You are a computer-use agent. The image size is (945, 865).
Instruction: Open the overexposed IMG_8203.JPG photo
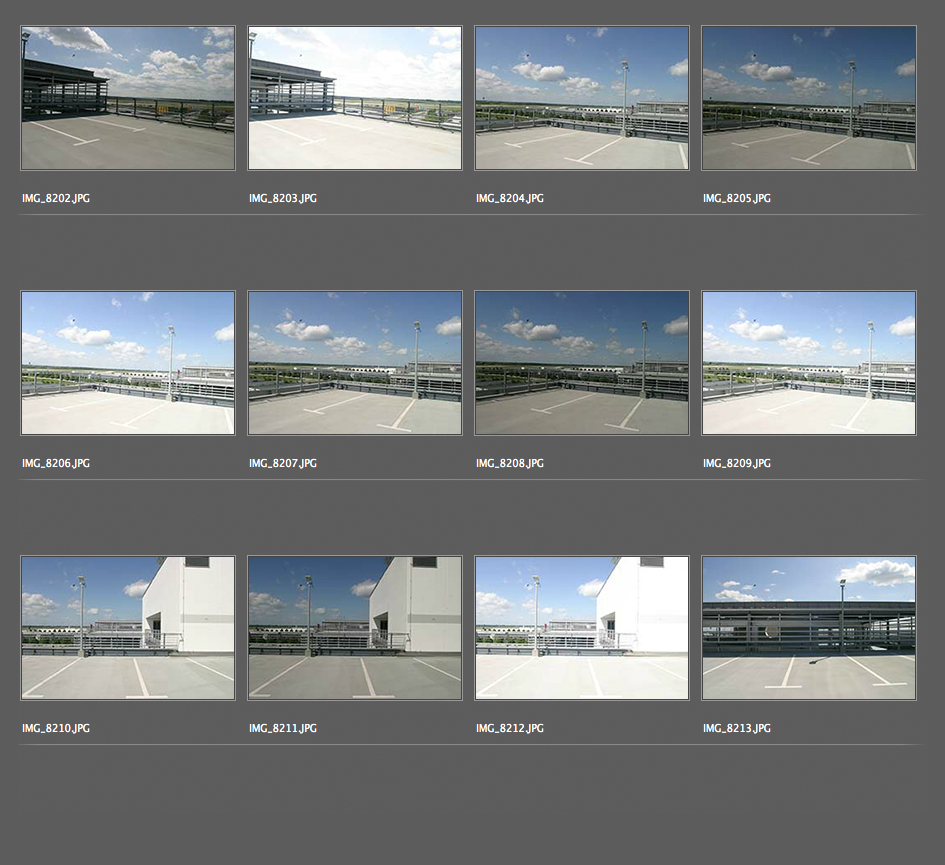(355, 98)
